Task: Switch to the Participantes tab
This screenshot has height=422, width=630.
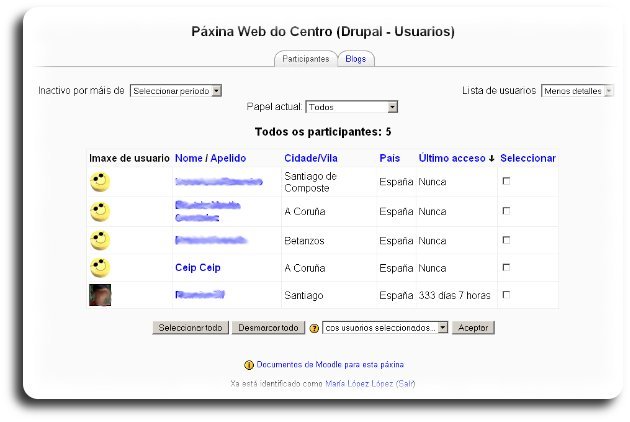Action: (x=306, y=59)
